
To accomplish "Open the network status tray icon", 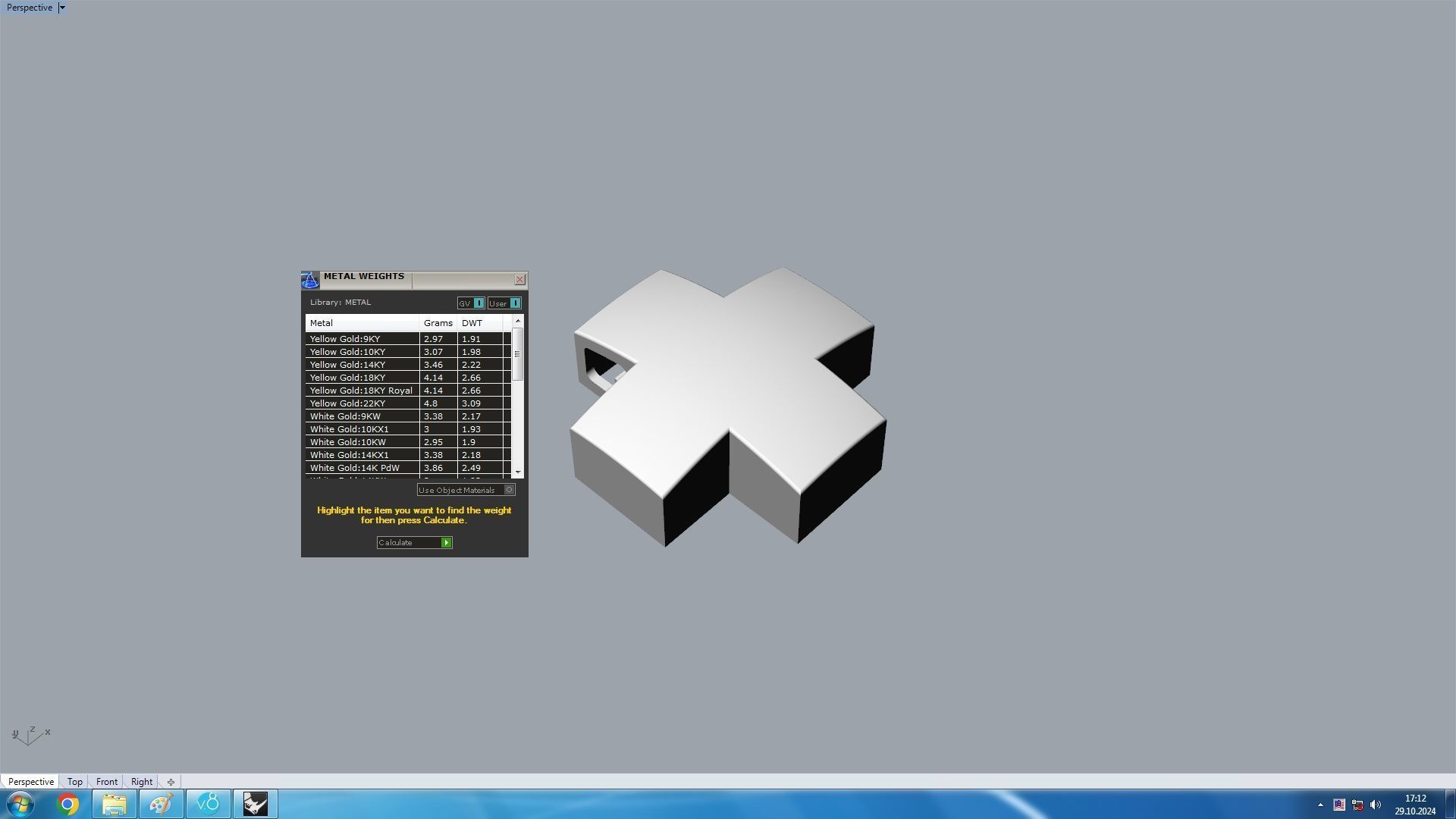I will 1357,805.
